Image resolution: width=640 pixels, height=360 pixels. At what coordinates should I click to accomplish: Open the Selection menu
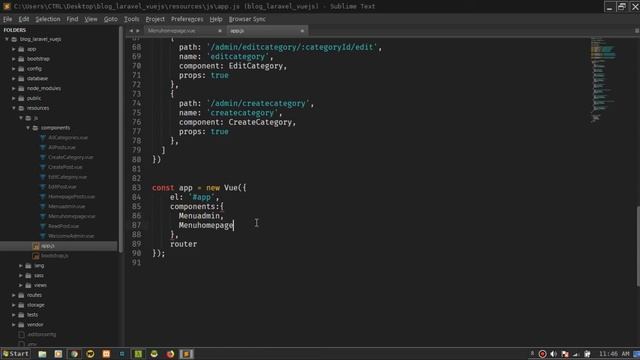tap(48, 19)
